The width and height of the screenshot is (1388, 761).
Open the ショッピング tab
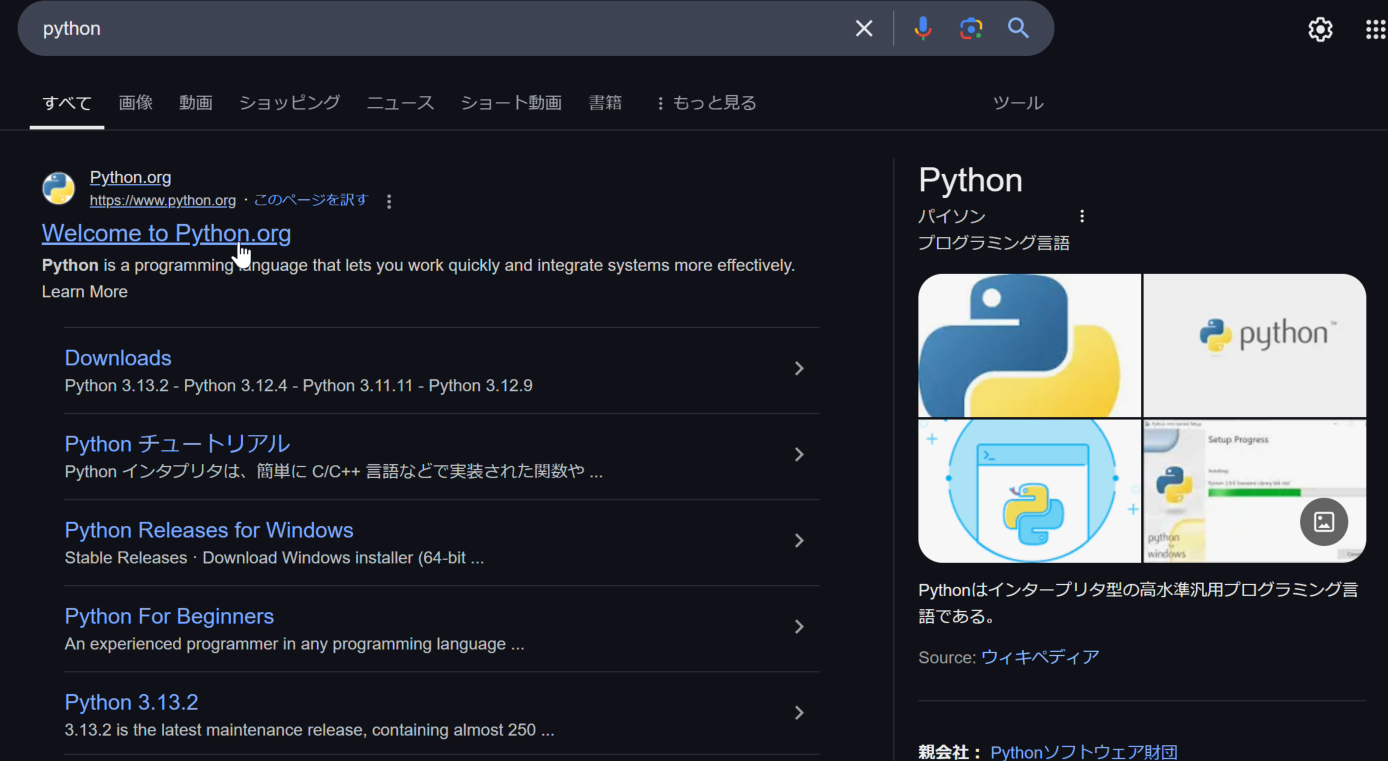coord(289,103)
